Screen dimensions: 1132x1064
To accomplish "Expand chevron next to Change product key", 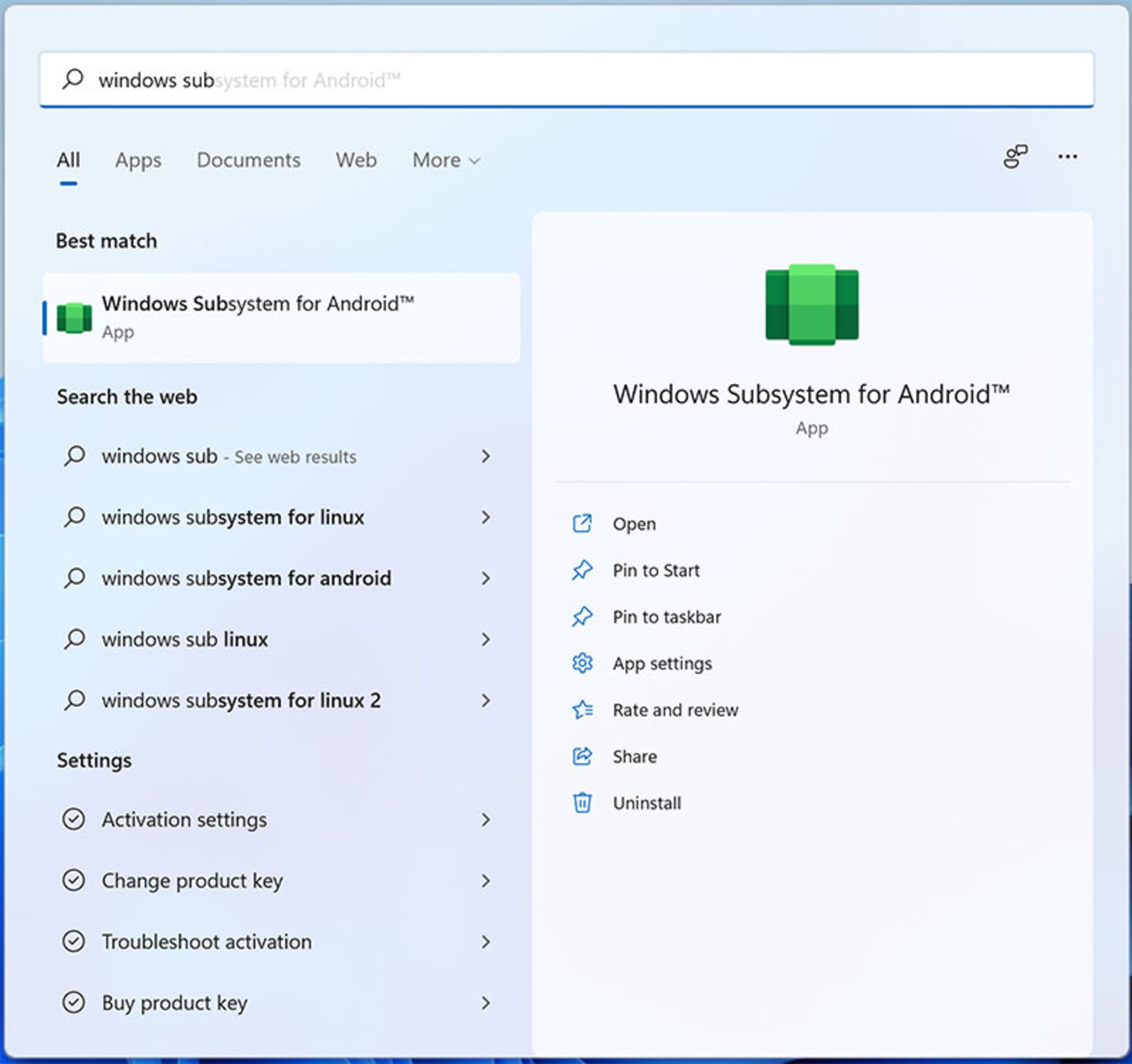I will (485, 881).
